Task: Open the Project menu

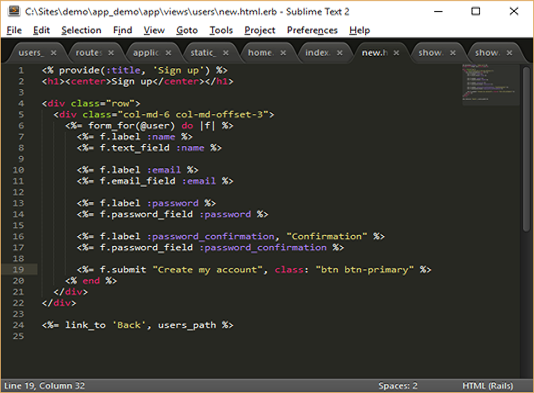Action: coord(260,30)
